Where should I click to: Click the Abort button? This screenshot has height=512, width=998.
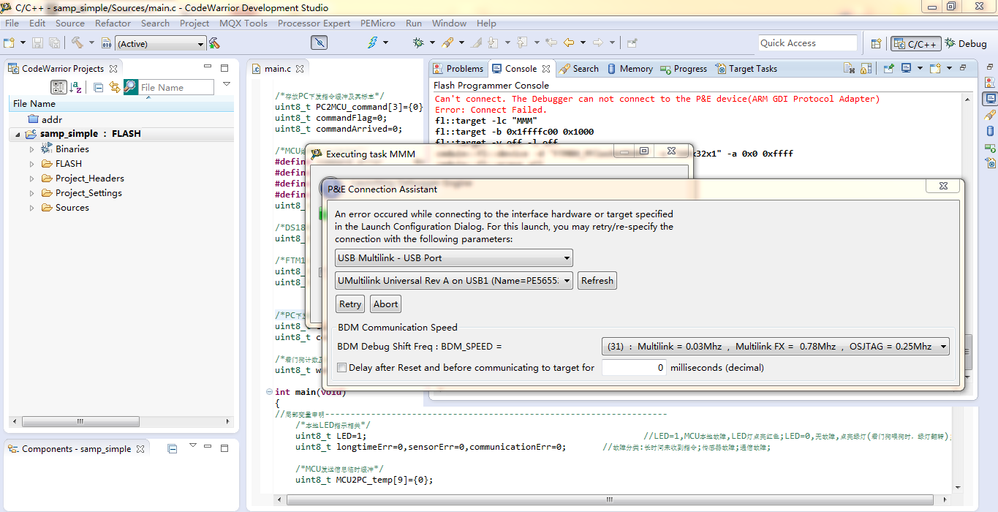click(x=386, y=304)
